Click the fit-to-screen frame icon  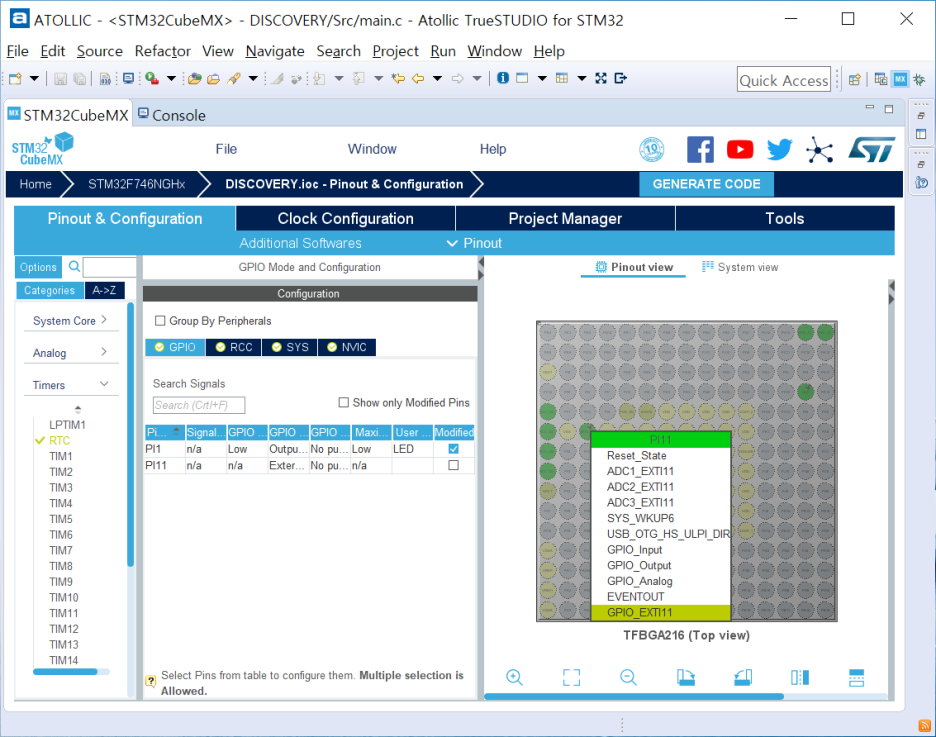pyautogui.click(x=571, y=677)
